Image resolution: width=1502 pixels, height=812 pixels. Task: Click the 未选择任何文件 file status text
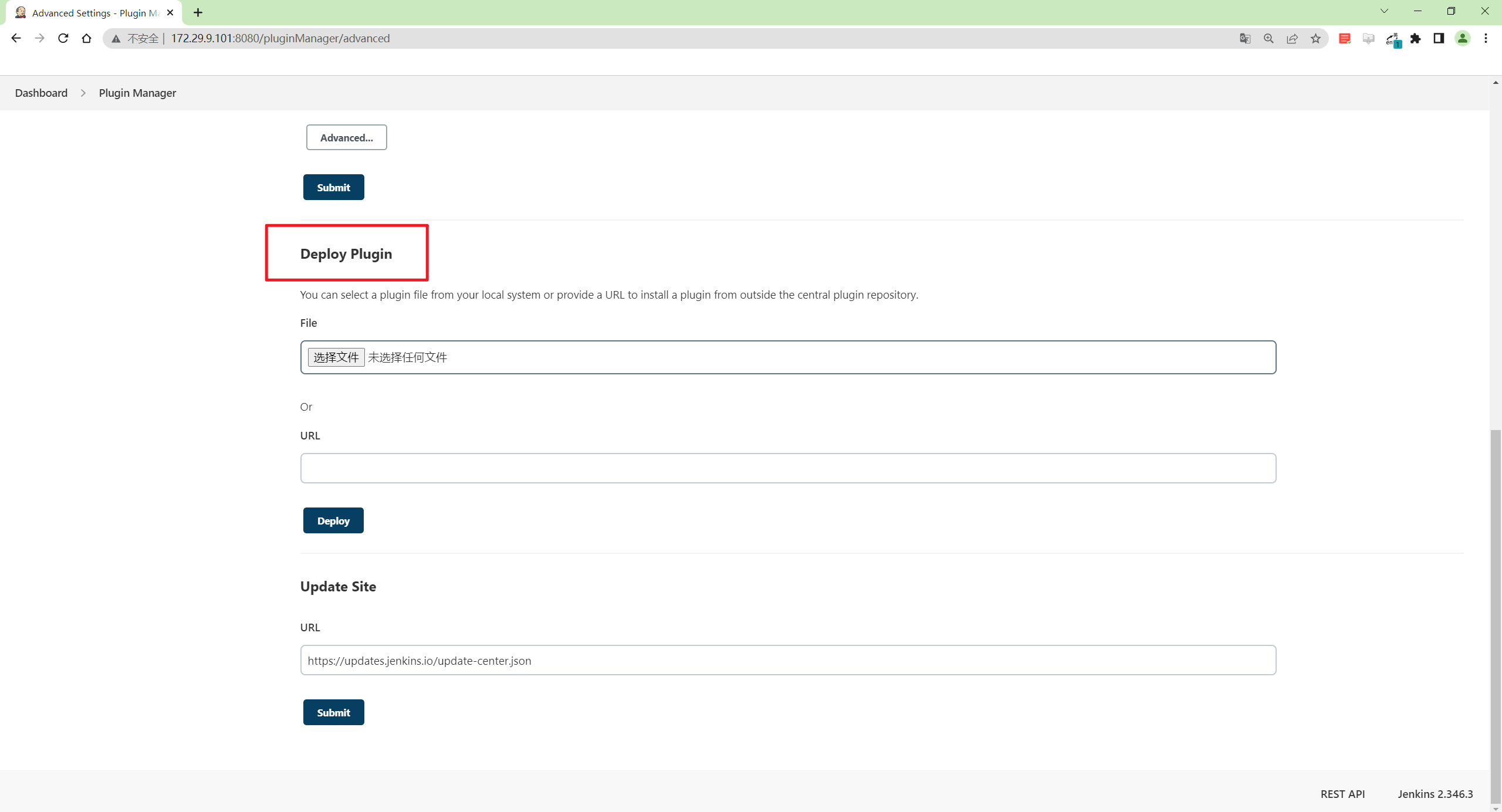pyautogui.click(x=407, y=357)
